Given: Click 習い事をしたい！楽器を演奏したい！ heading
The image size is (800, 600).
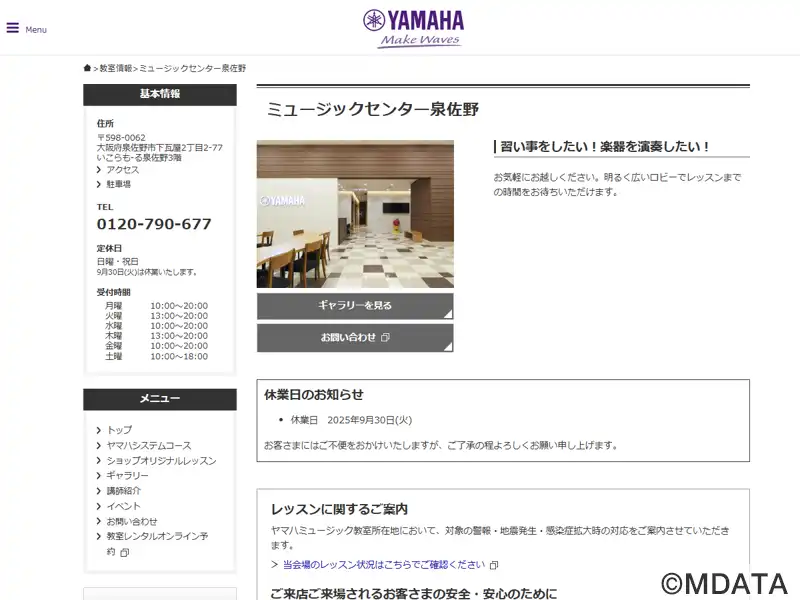Looking at the screenshot, I should coord(605,147).
